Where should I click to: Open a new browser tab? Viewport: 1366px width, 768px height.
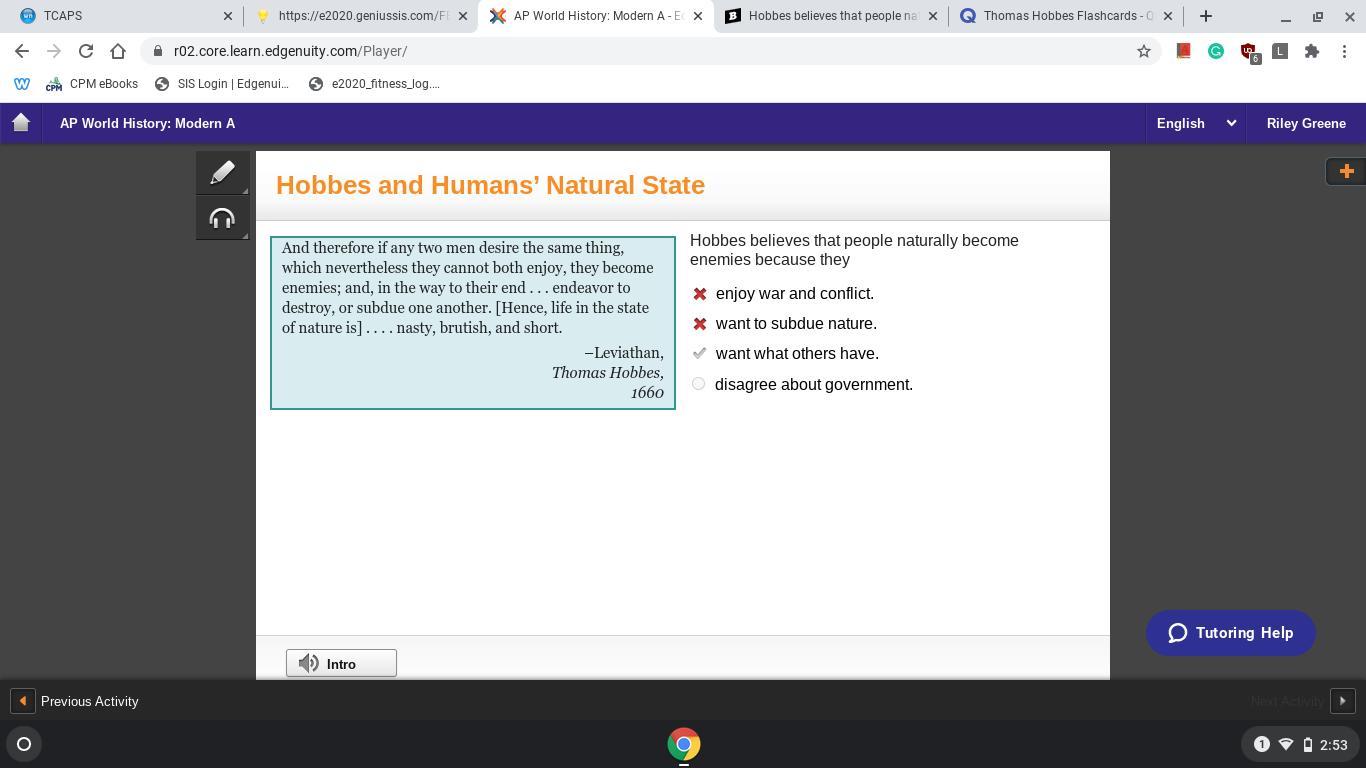click(x=1205, y=16)
